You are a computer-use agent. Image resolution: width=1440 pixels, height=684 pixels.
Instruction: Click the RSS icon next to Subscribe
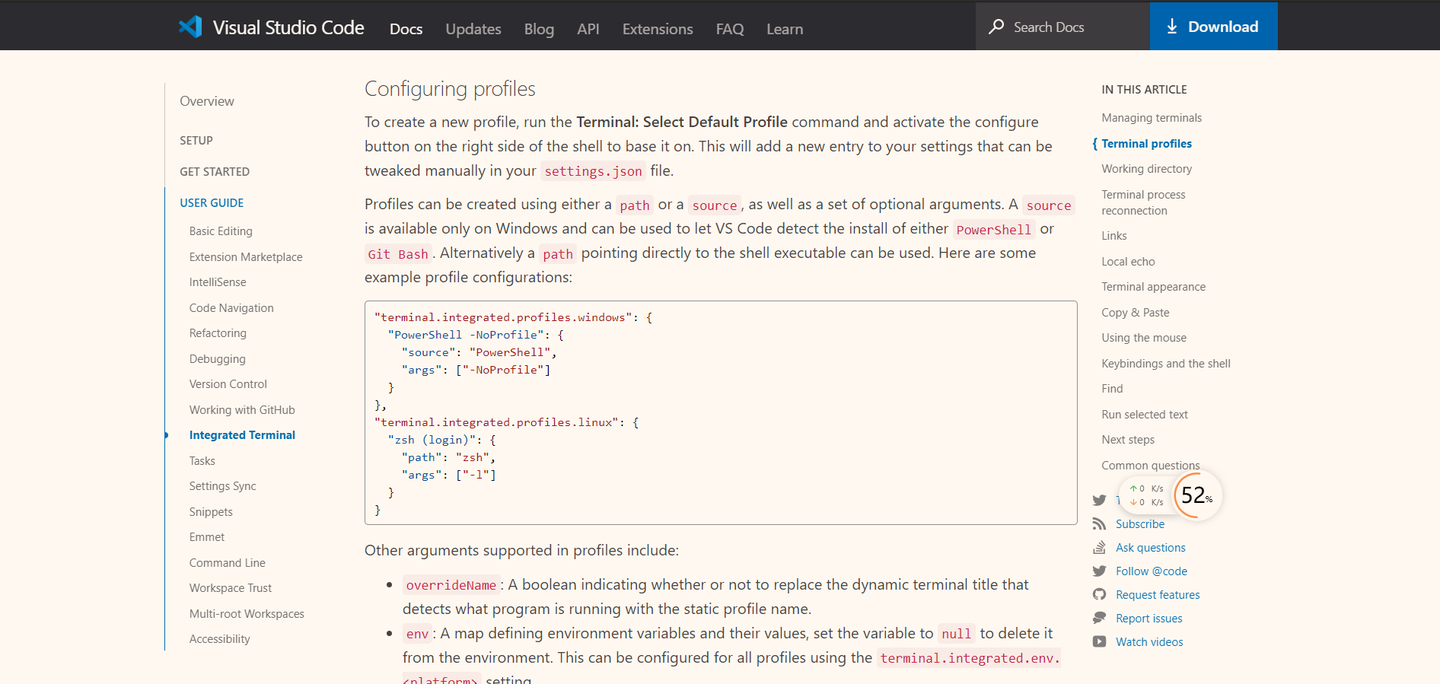click(x=1102, y=523)
